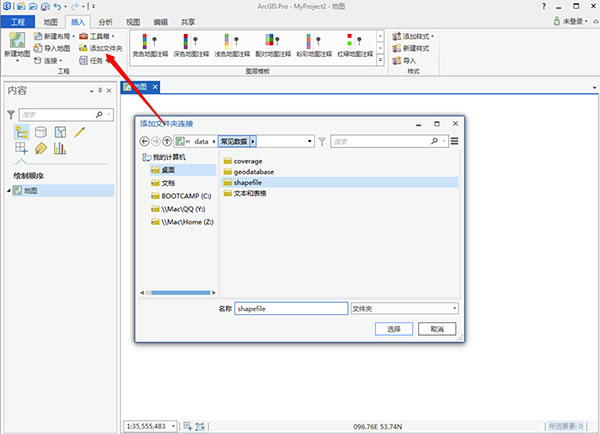Click the list by drawing order icon
This screenshot has width=600, height=434.
20,132
